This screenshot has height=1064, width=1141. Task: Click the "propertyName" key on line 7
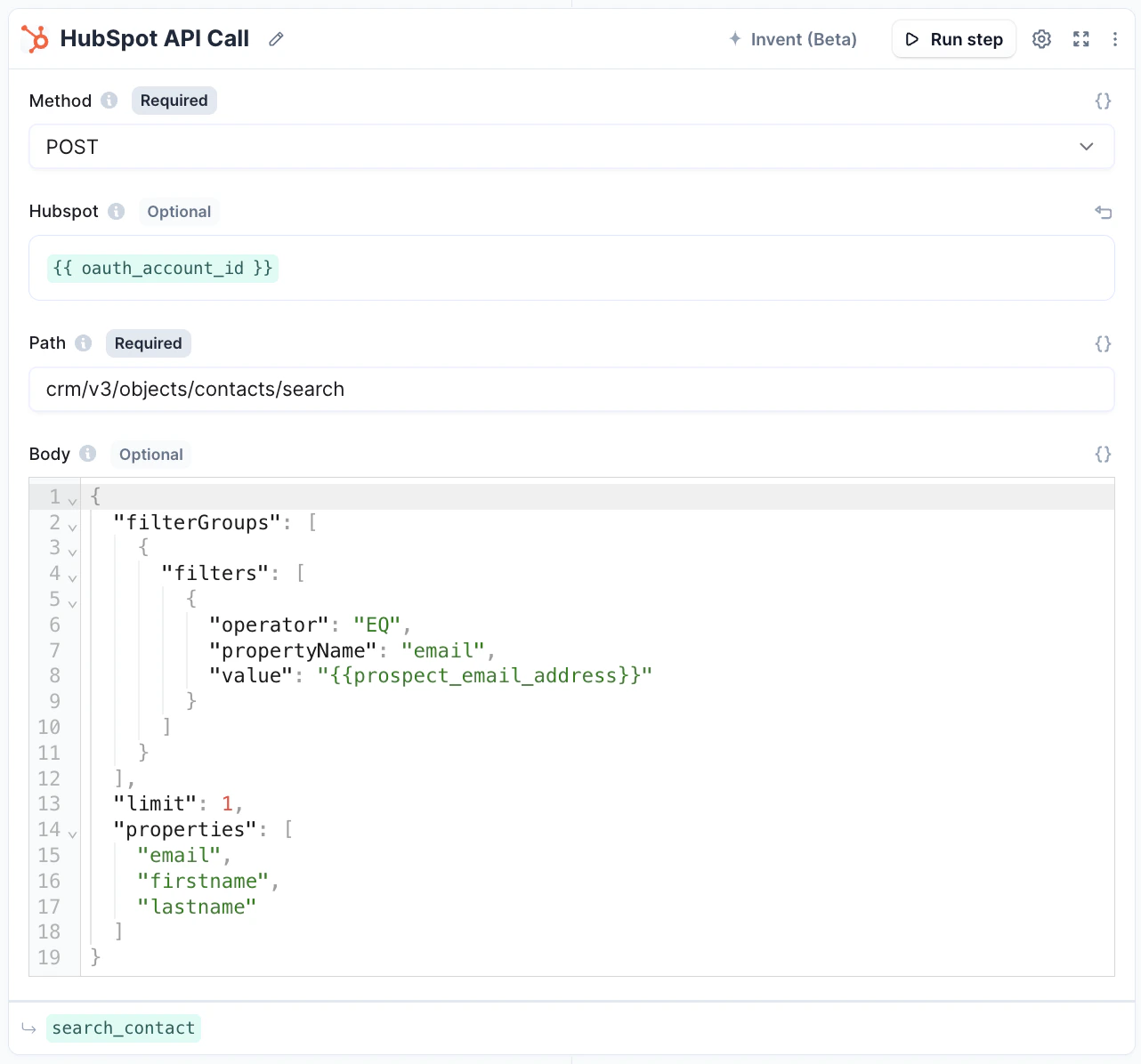[x=293, y=651]
